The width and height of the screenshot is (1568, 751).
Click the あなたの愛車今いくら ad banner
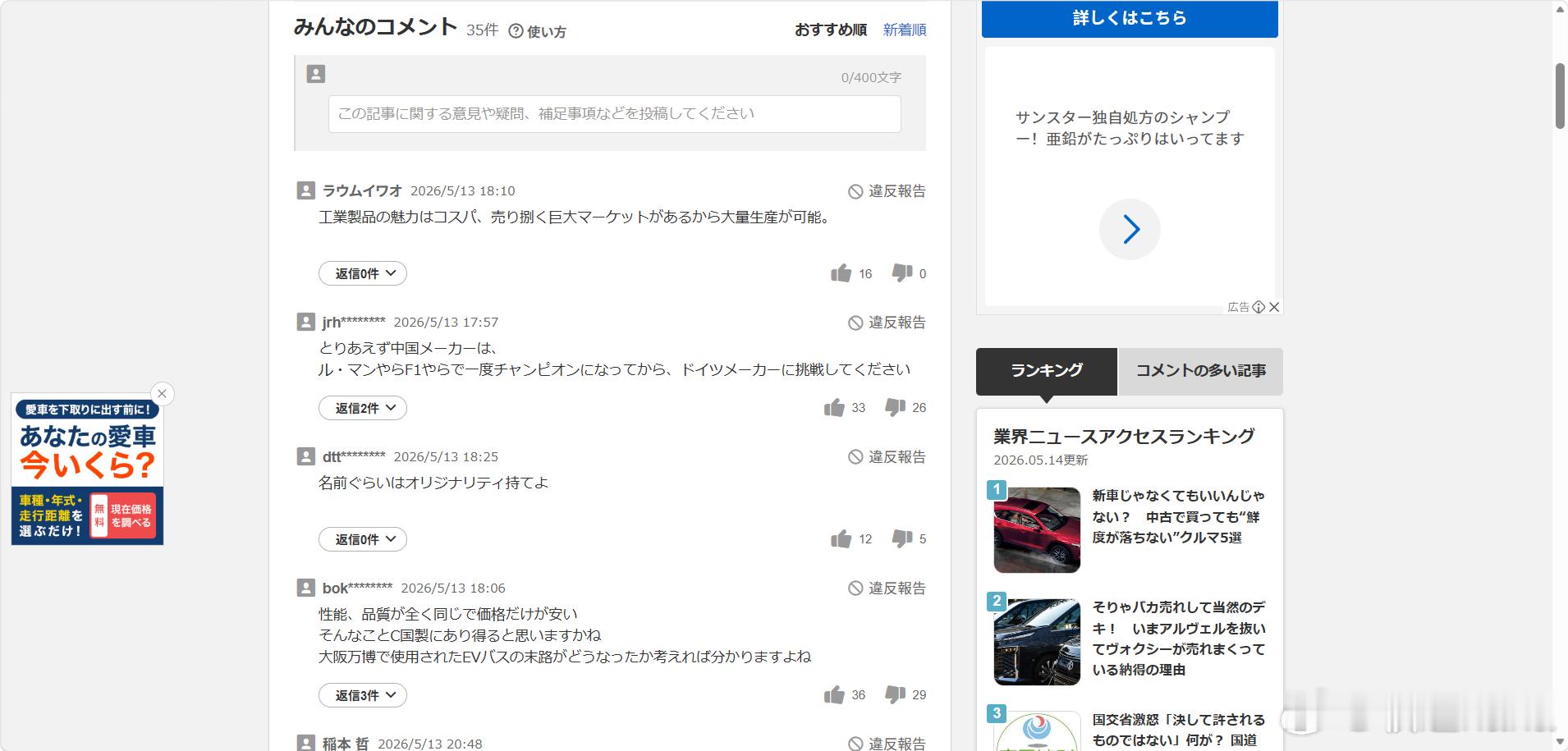[x=87, y=469]
